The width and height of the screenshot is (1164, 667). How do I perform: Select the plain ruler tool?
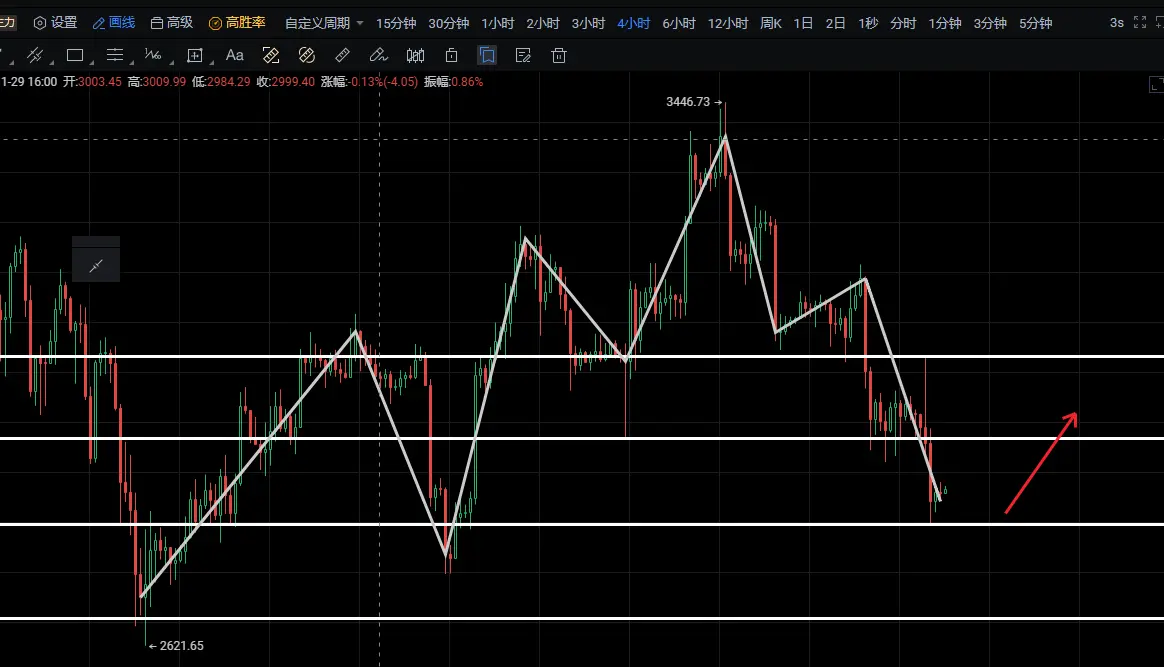[342, 55]
